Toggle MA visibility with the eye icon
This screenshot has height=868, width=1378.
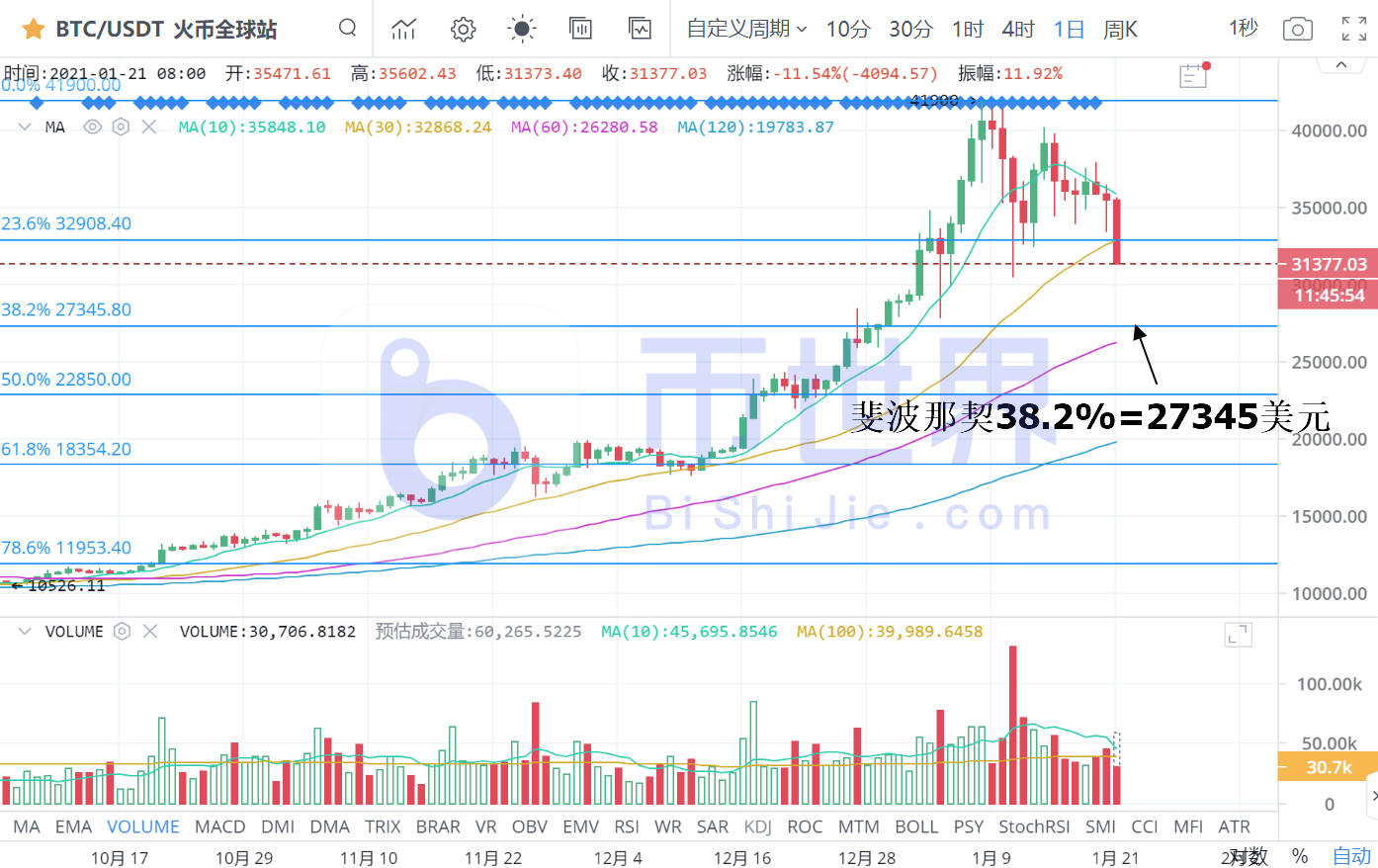click(92, 127)
